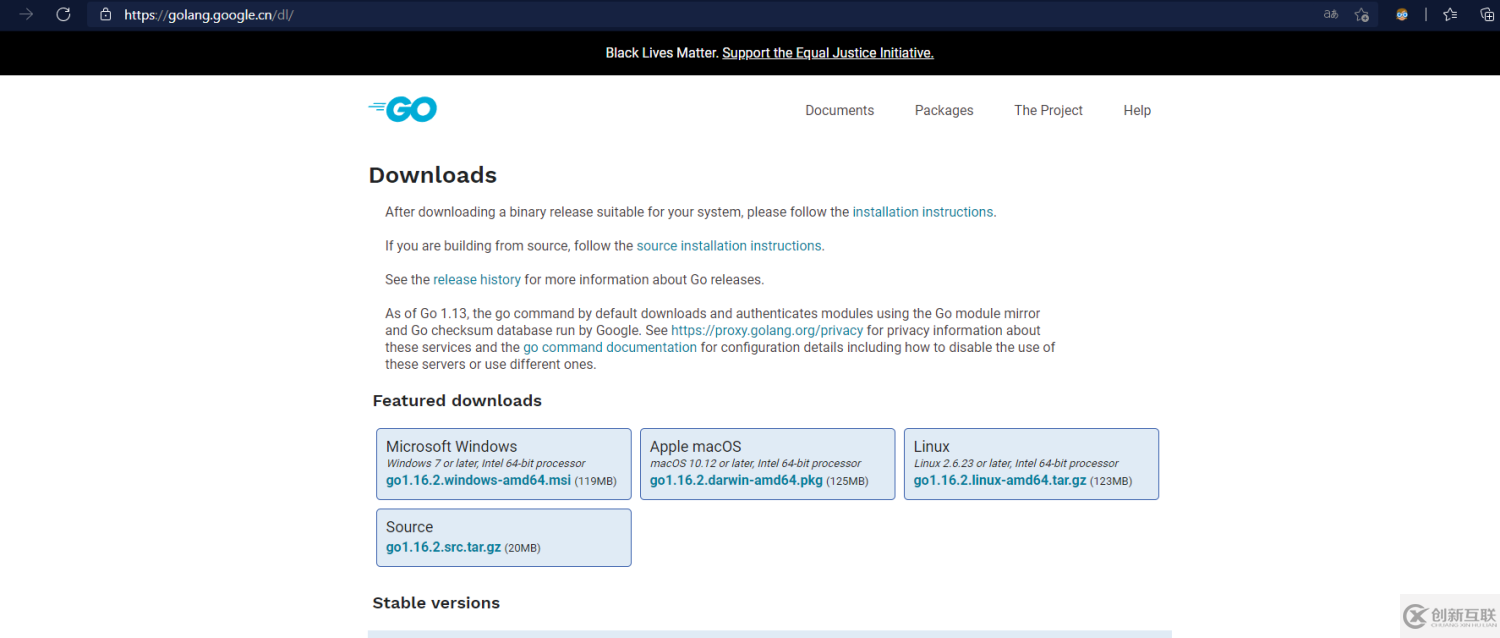The width and height of the screenshot is (1500, 638).
Task: Open go command documentation link
Action: pyautogui.click(x=610, y=347)
